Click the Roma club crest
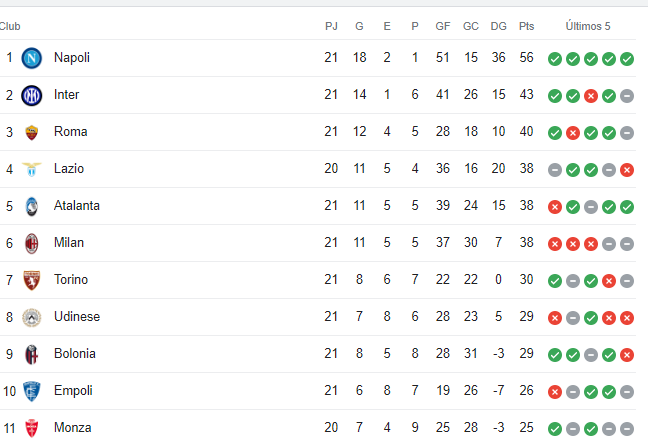The height and width of the screenshot is (445, 648). (31, 132)
